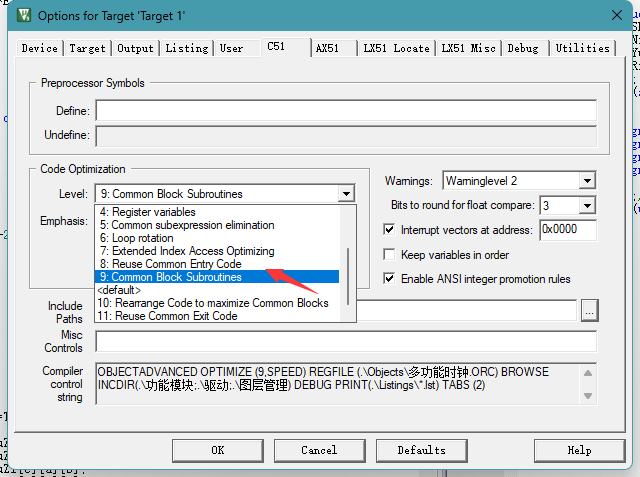
Task: Collapse the optimization Level dropdown arrow
Action: 346,193
